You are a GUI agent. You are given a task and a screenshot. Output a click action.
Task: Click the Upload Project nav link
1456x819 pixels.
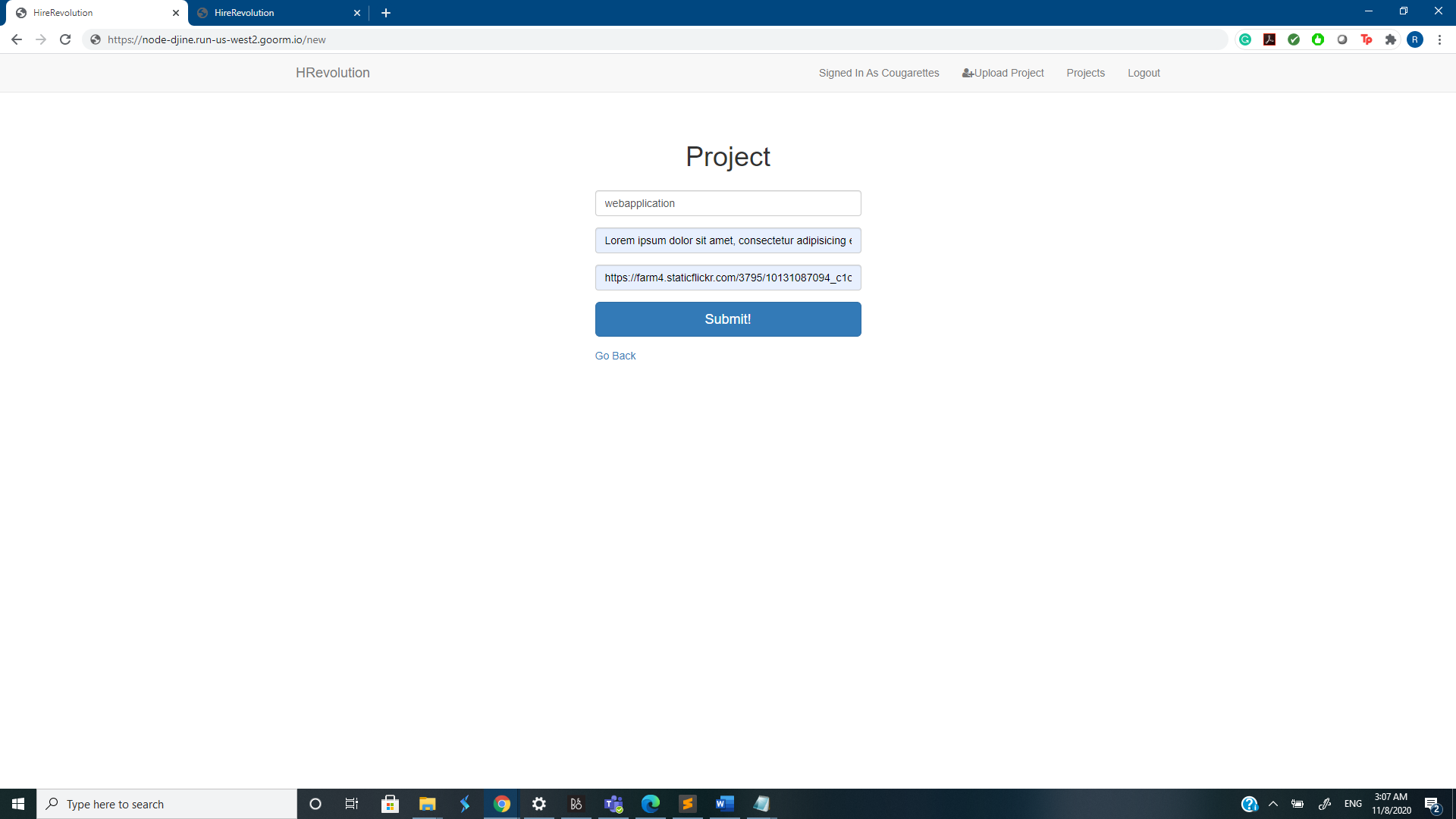coord(1003,73)
